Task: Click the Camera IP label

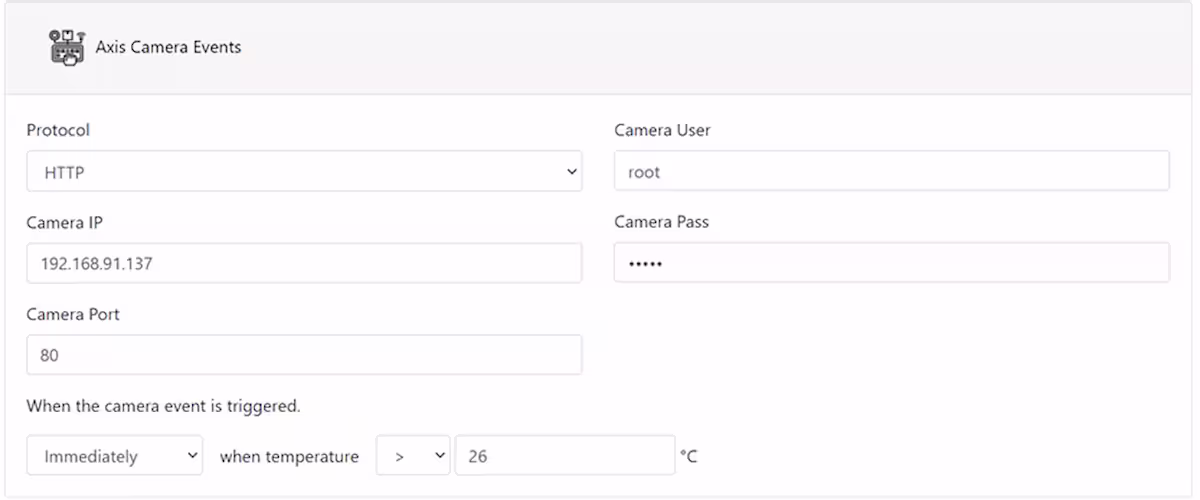Action: (65, 222)
